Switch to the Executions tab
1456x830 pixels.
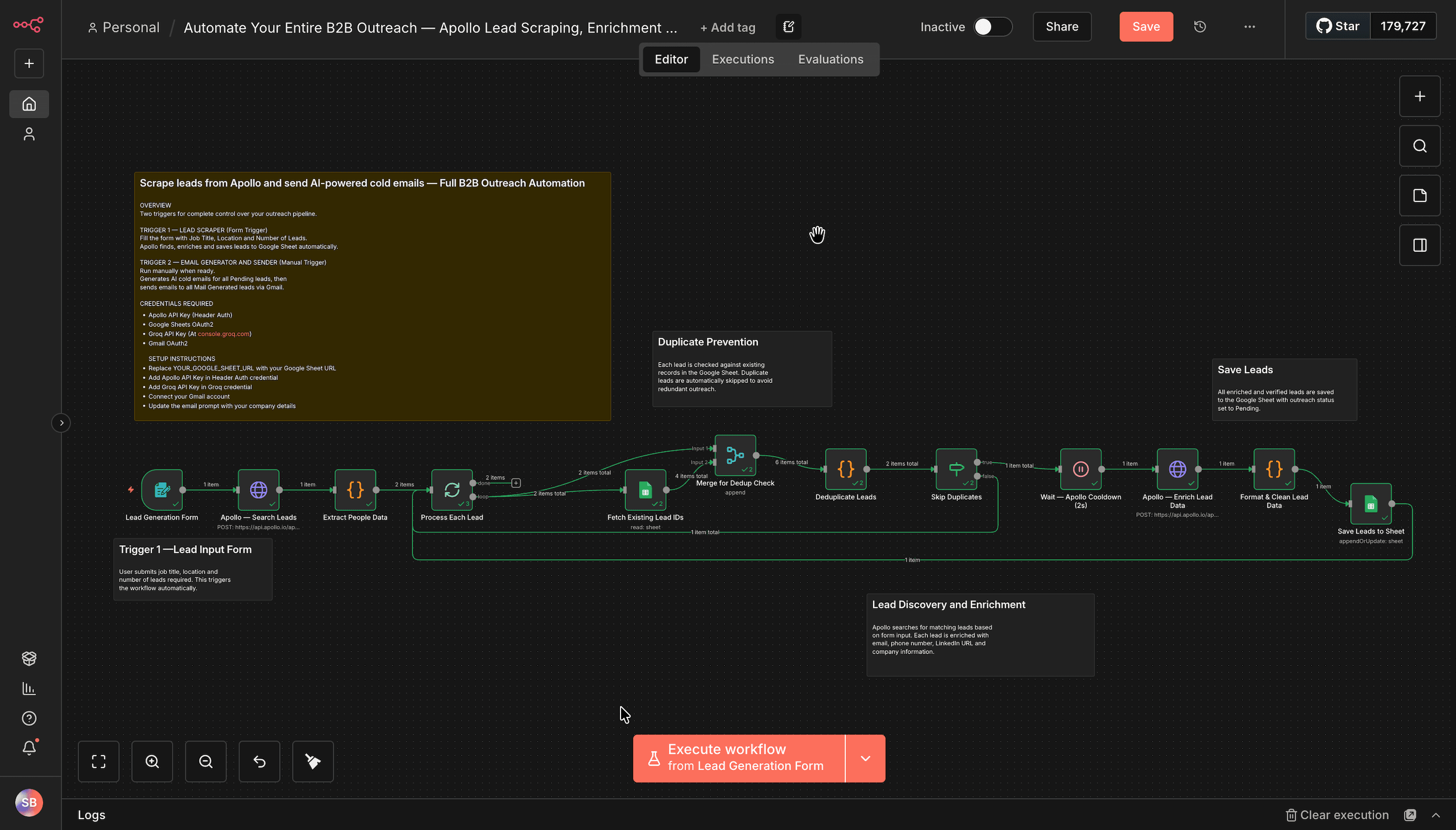(x=742, y=59)
